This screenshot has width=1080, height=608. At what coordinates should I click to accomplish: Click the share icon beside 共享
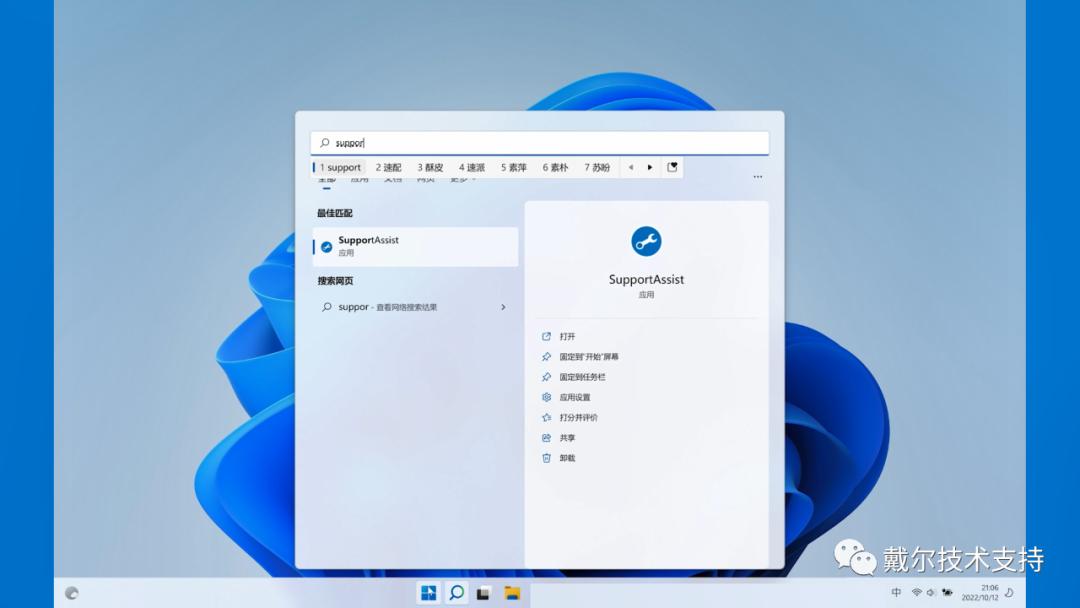pos(546,438)
